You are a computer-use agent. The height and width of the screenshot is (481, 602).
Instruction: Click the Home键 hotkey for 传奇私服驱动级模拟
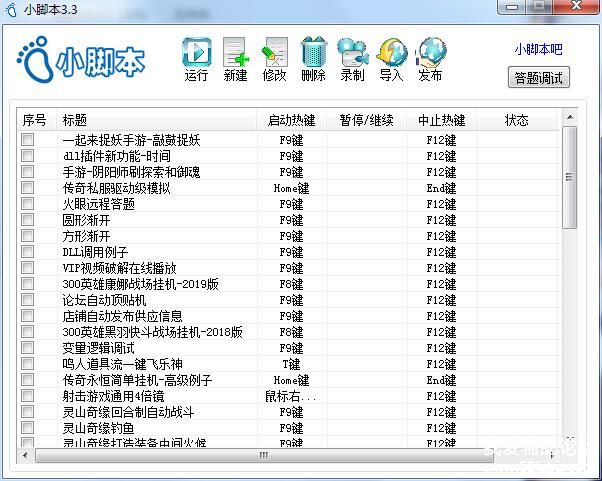pos(291,188)
